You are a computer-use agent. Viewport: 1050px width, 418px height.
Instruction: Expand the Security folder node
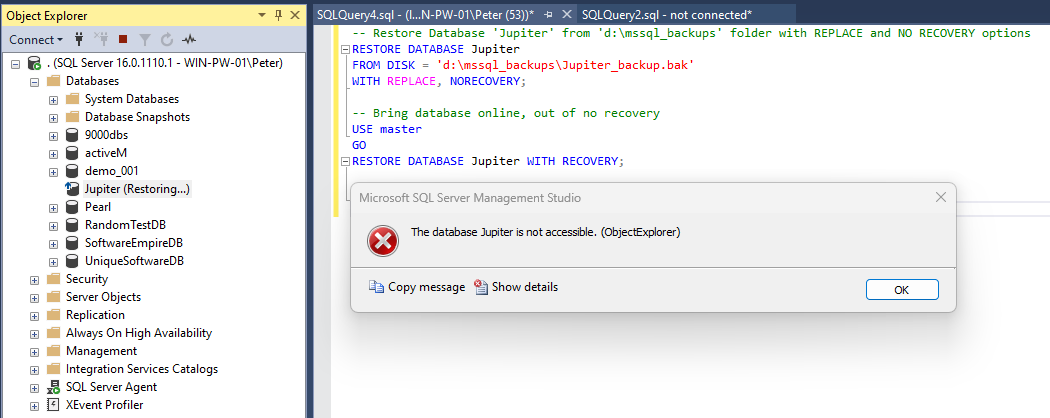34,279
